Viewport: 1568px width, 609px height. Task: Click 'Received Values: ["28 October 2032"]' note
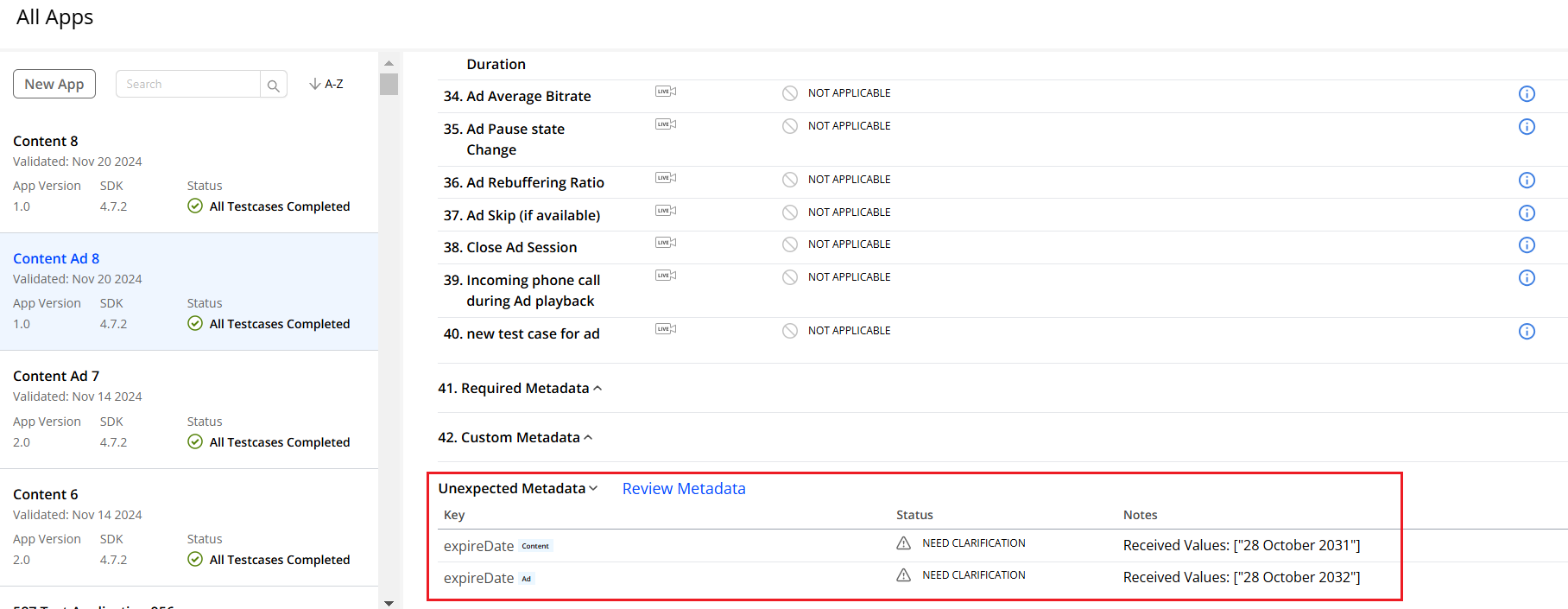[1242, 577]
